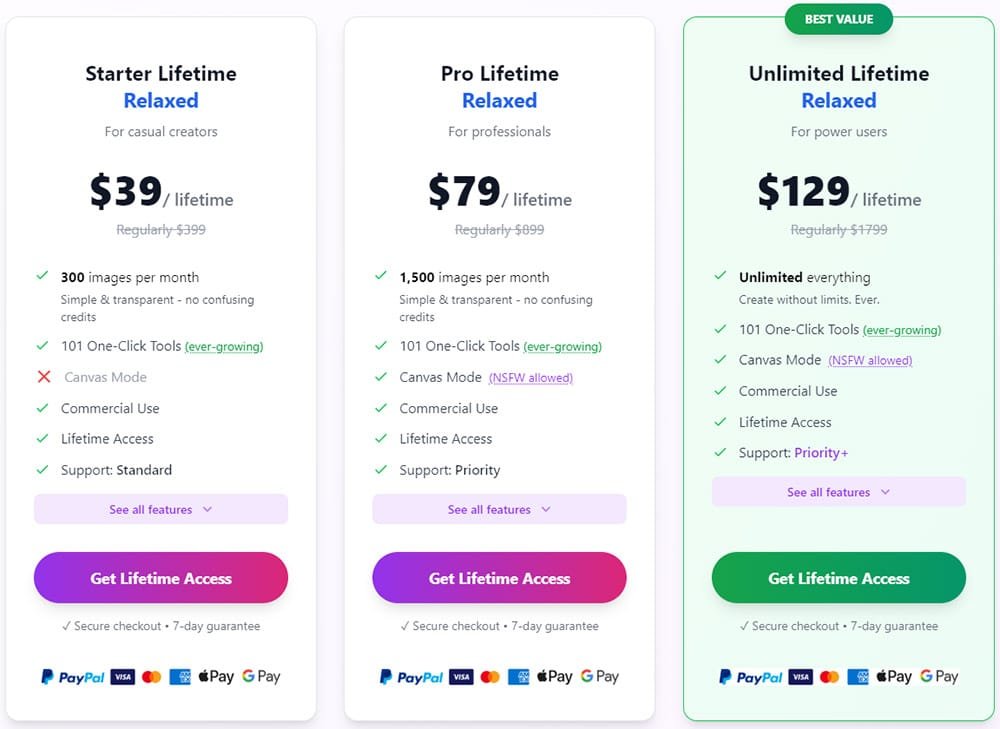Click the checkmark beside Support: Priority on Pro

pos(381,470)
